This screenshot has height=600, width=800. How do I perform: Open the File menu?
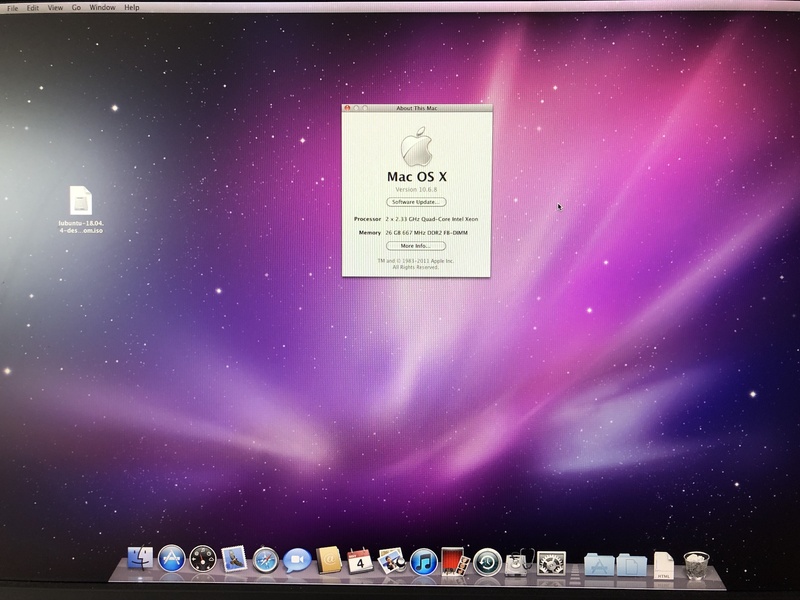(x=12, y=8)
